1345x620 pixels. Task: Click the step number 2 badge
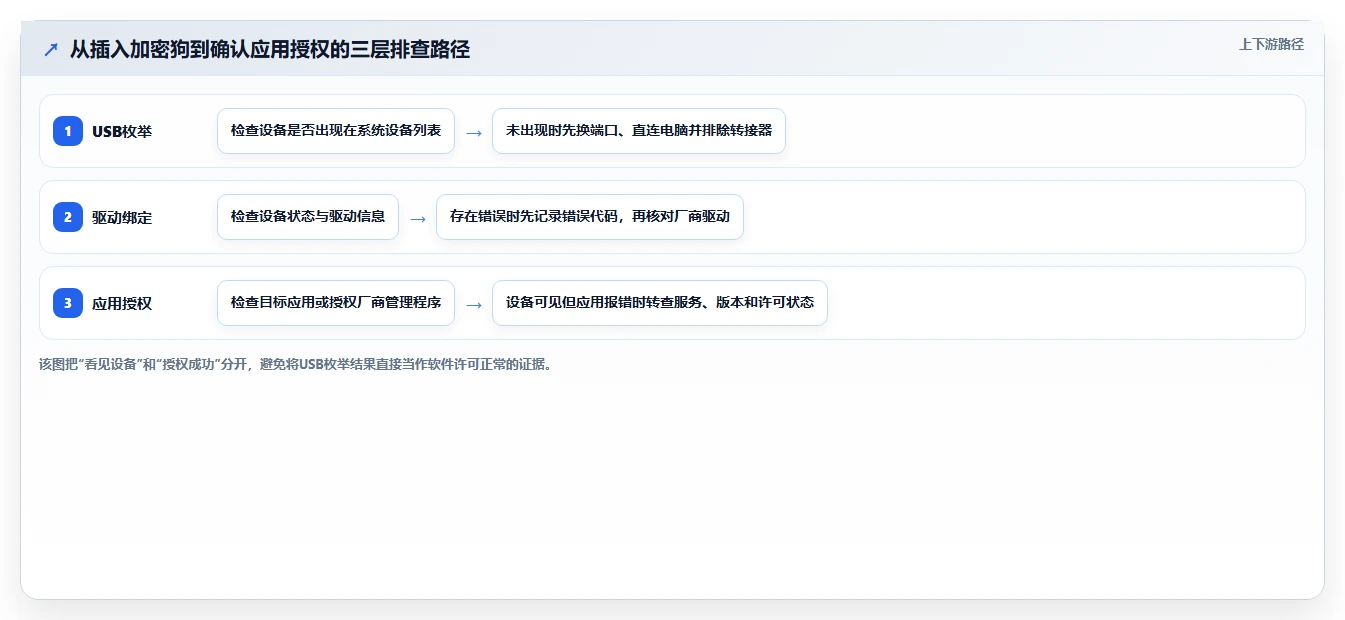click(68, 217)
